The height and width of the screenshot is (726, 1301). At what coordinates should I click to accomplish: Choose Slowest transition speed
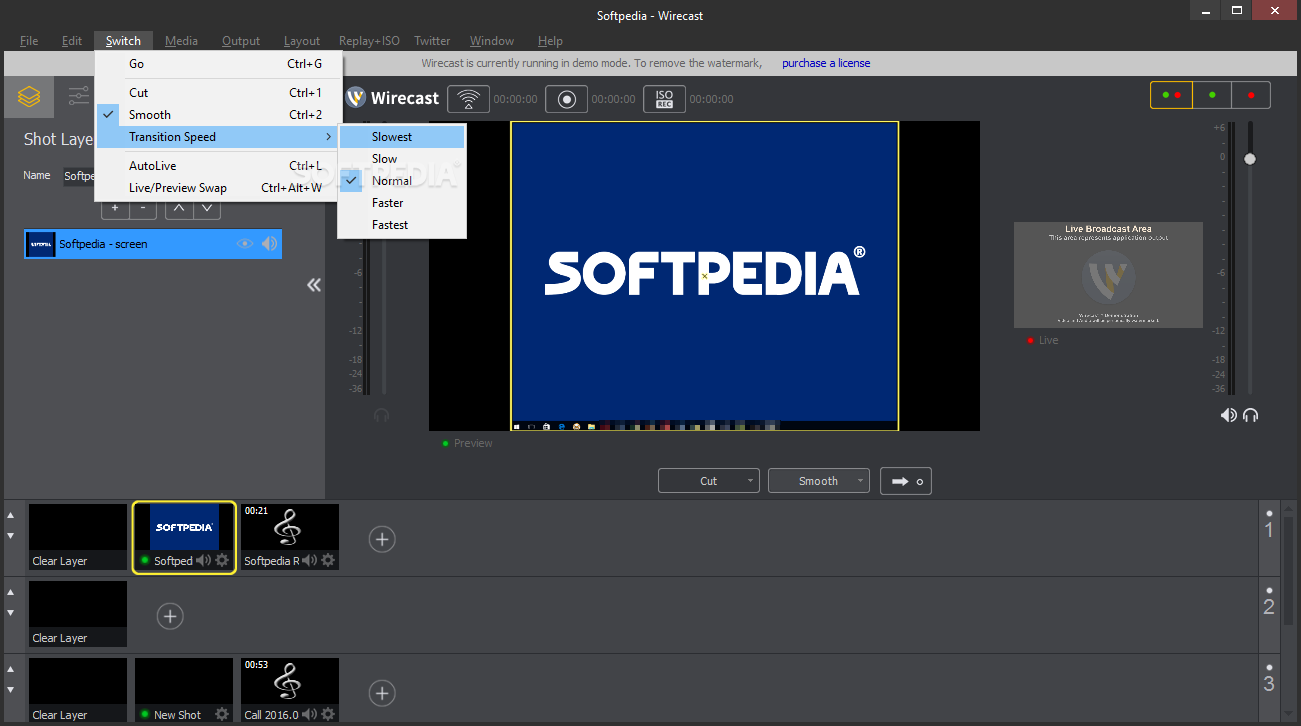[402, 137]
